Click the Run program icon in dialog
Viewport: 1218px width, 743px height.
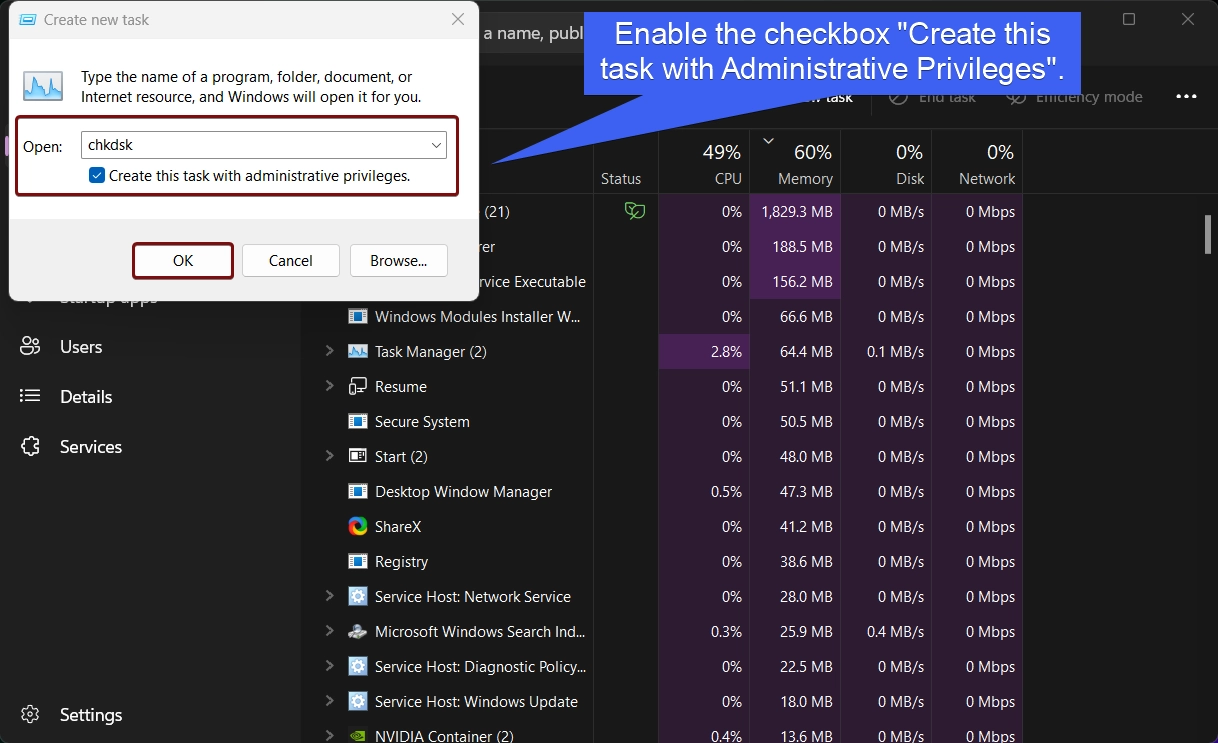[x=43, y=86]
